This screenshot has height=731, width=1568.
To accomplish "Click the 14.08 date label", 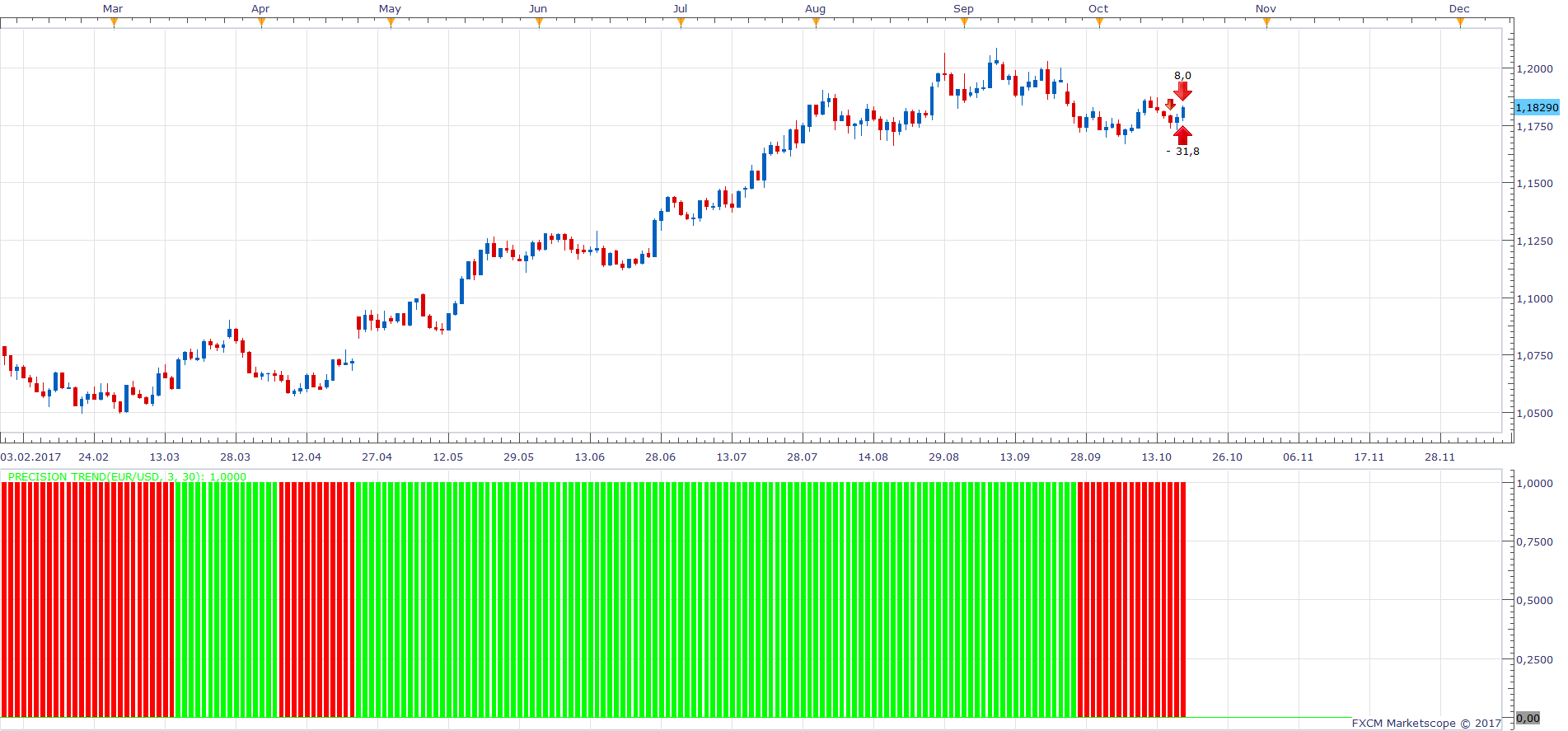I will point(873,457).
